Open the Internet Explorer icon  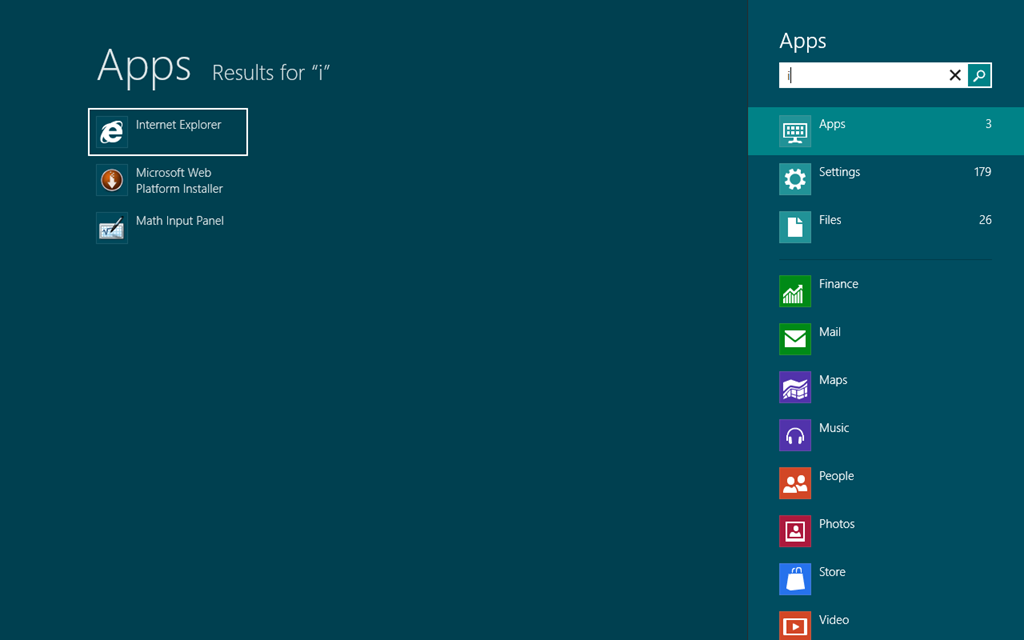112,132
